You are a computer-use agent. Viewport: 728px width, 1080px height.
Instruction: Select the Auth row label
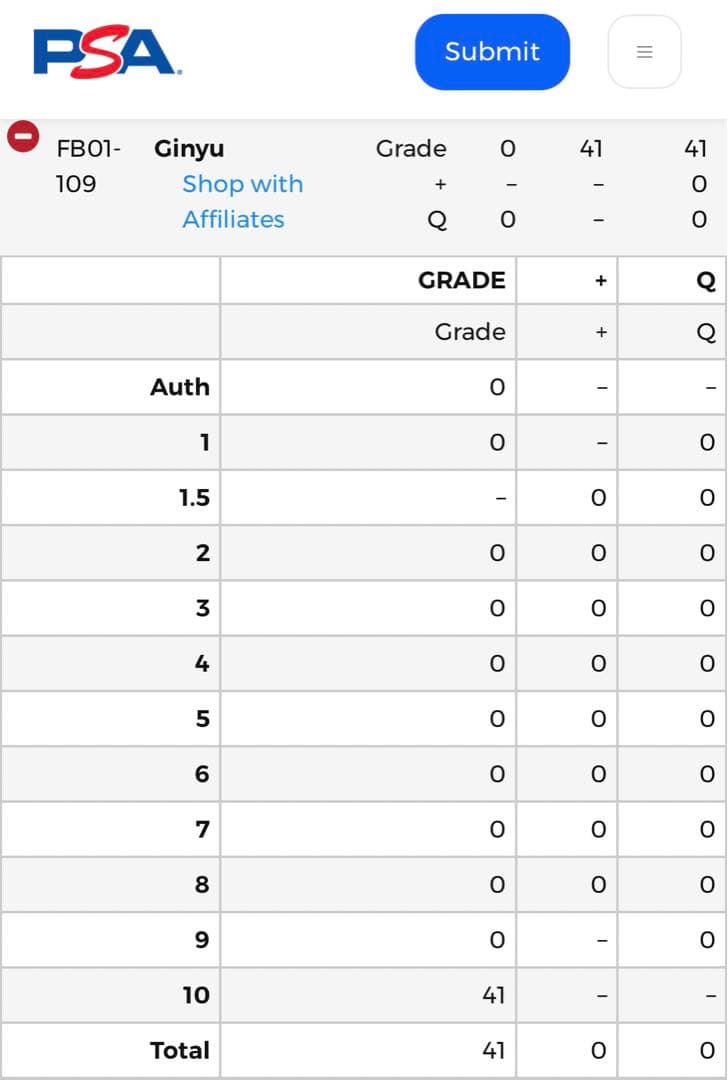coord(180,387)
